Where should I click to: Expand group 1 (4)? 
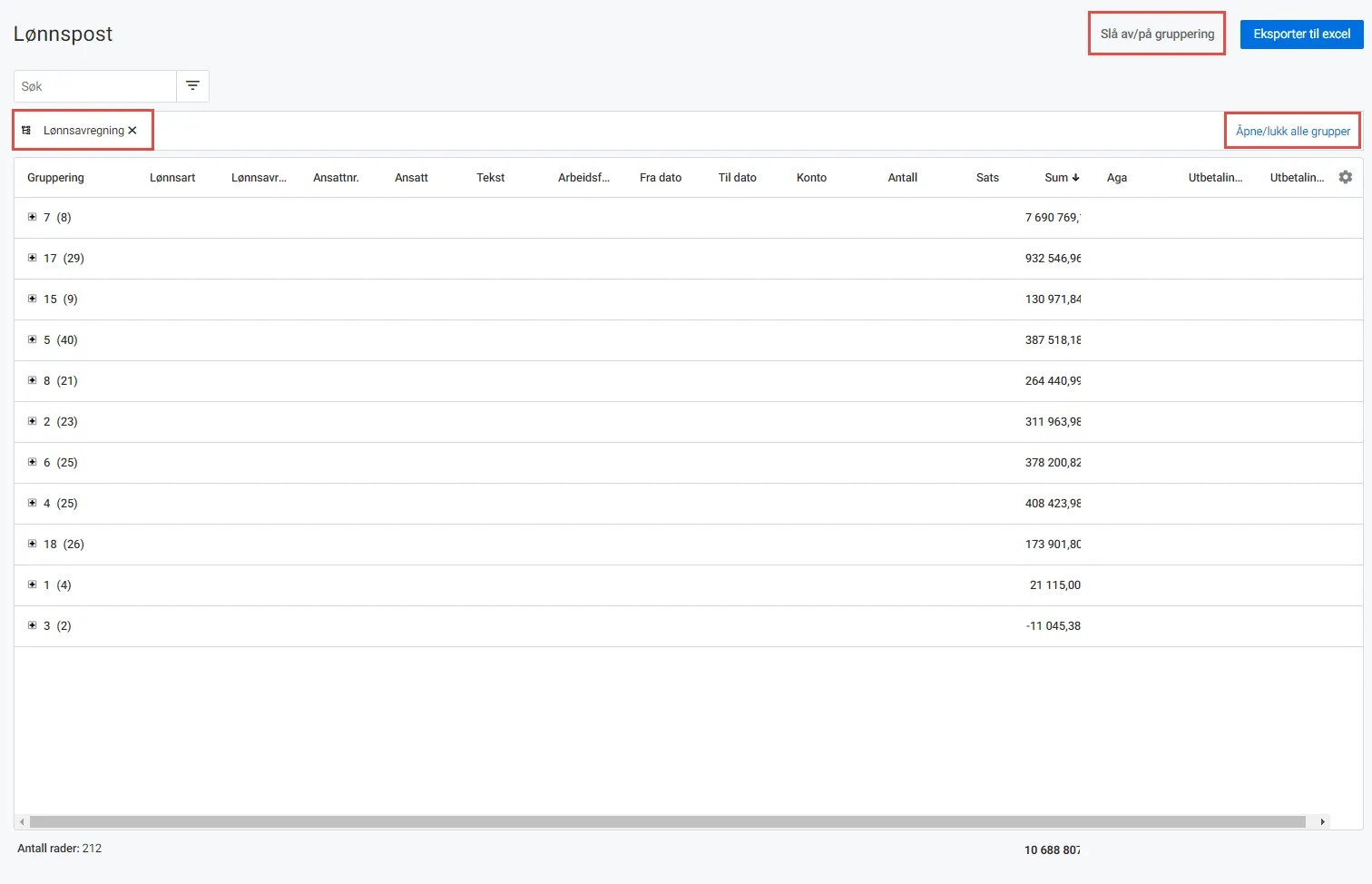(32, 584)
